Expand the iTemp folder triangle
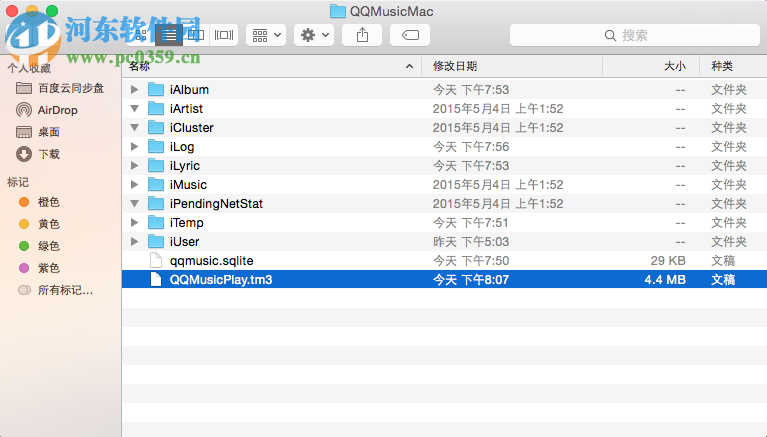 click(x=135, y=223)
